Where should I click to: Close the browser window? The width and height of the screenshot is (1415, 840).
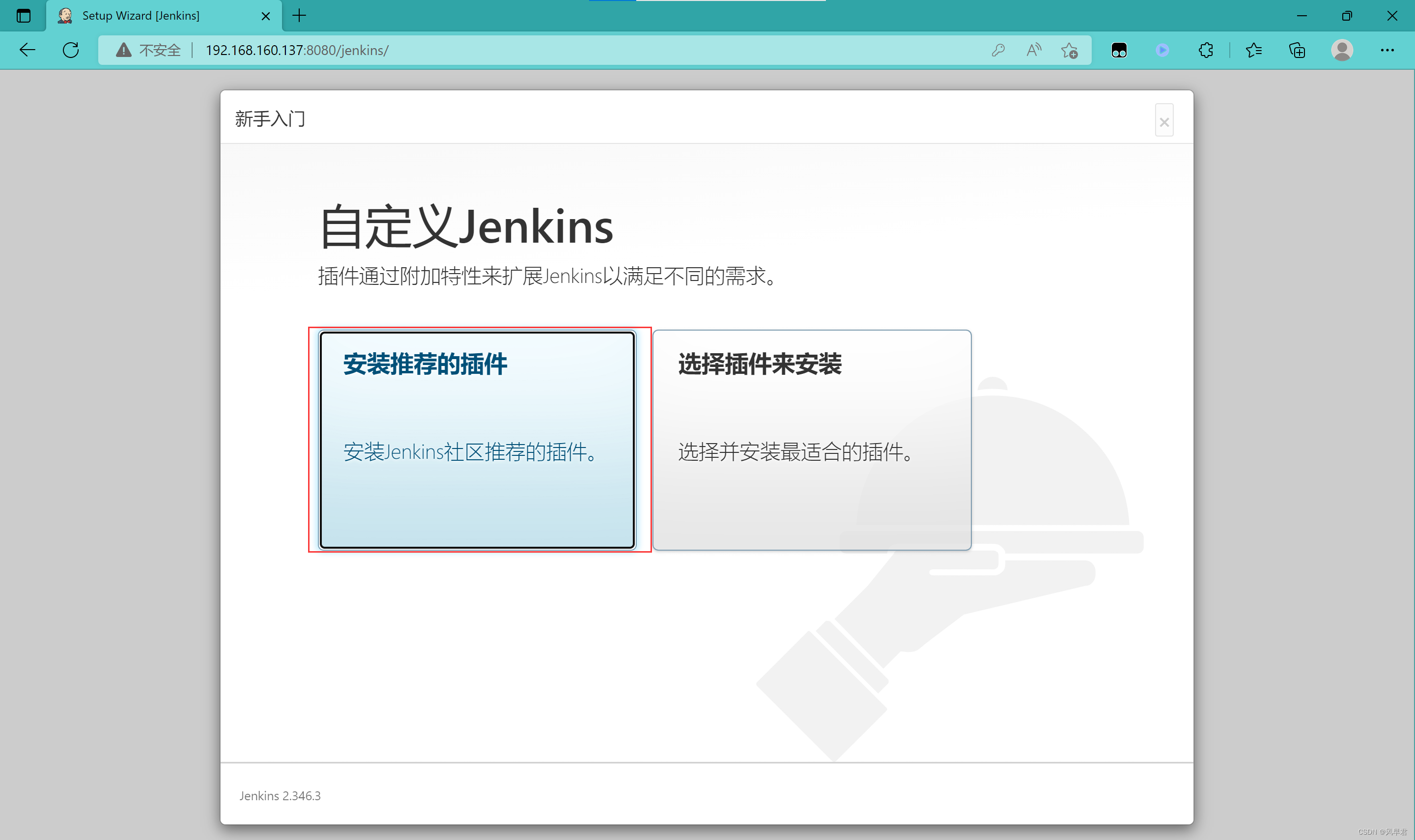(x=1392, y=15)
